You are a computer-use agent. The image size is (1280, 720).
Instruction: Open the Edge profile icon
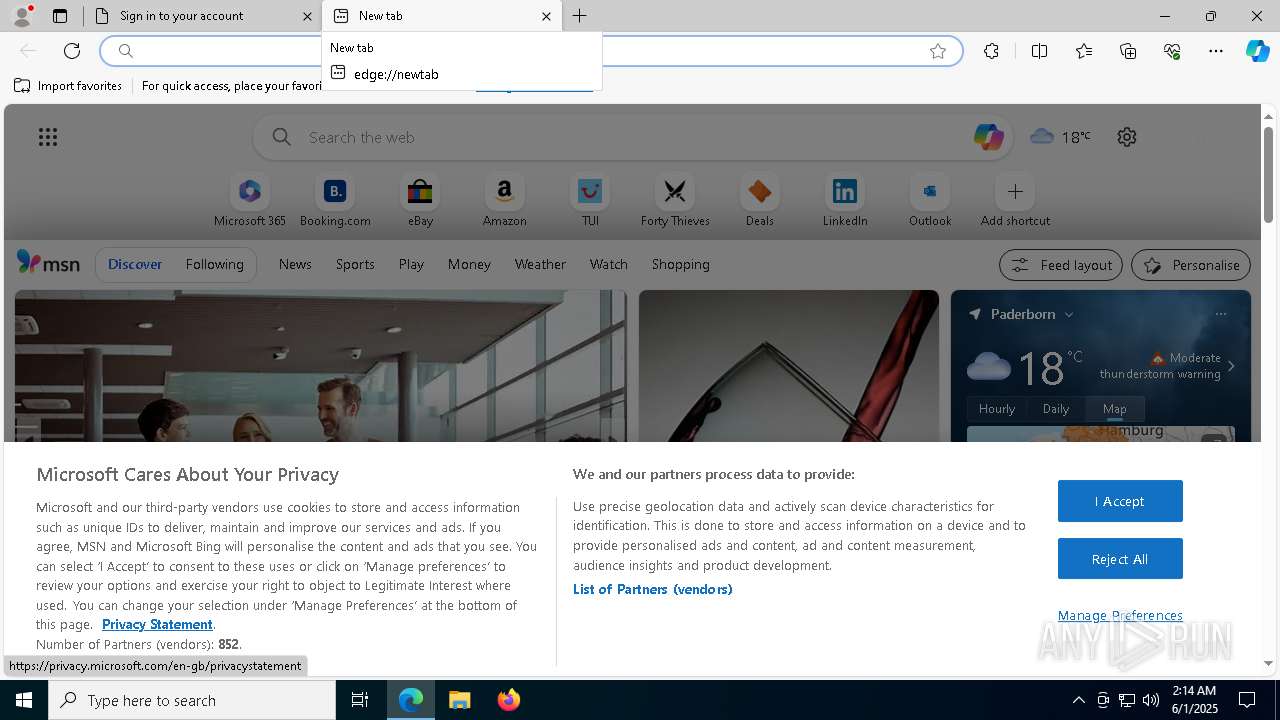[x=21, y=15]
